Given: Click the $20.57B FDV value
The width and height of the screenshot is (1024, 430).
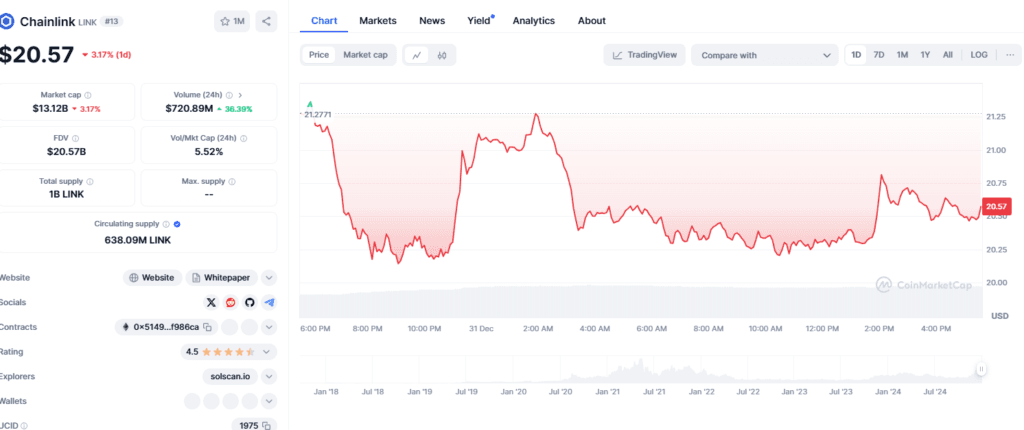Looking at the screenshot, I should [67, 152].
